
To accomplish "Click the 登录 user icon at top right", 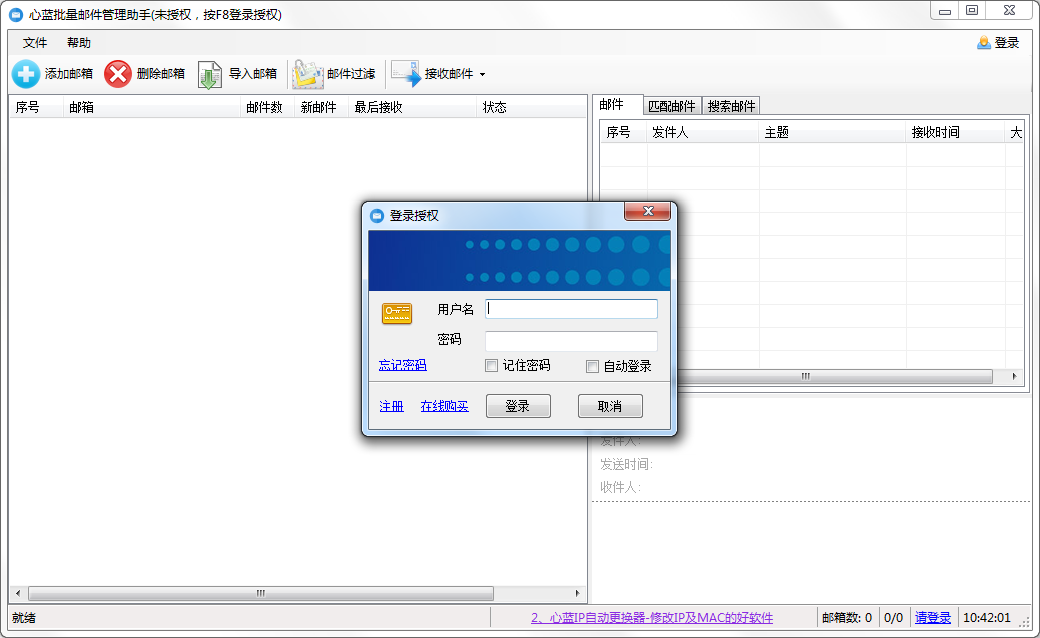I will pos(984,43).
